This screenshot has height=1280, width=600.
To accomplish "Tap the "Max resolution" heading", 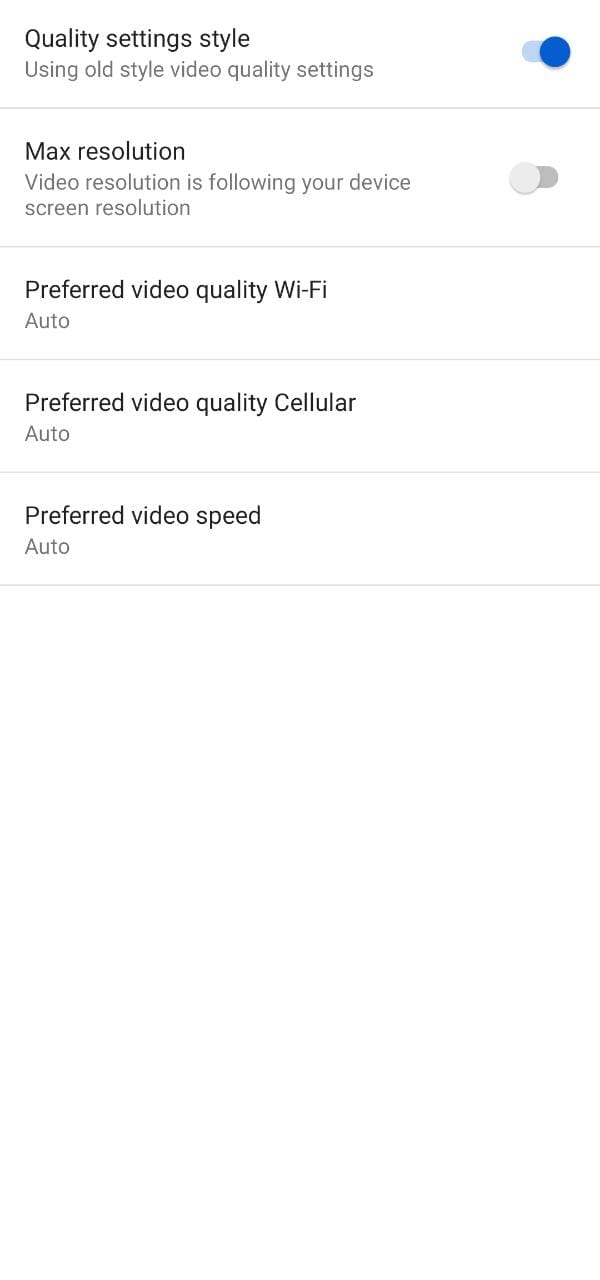I will [x=105, y=151].
